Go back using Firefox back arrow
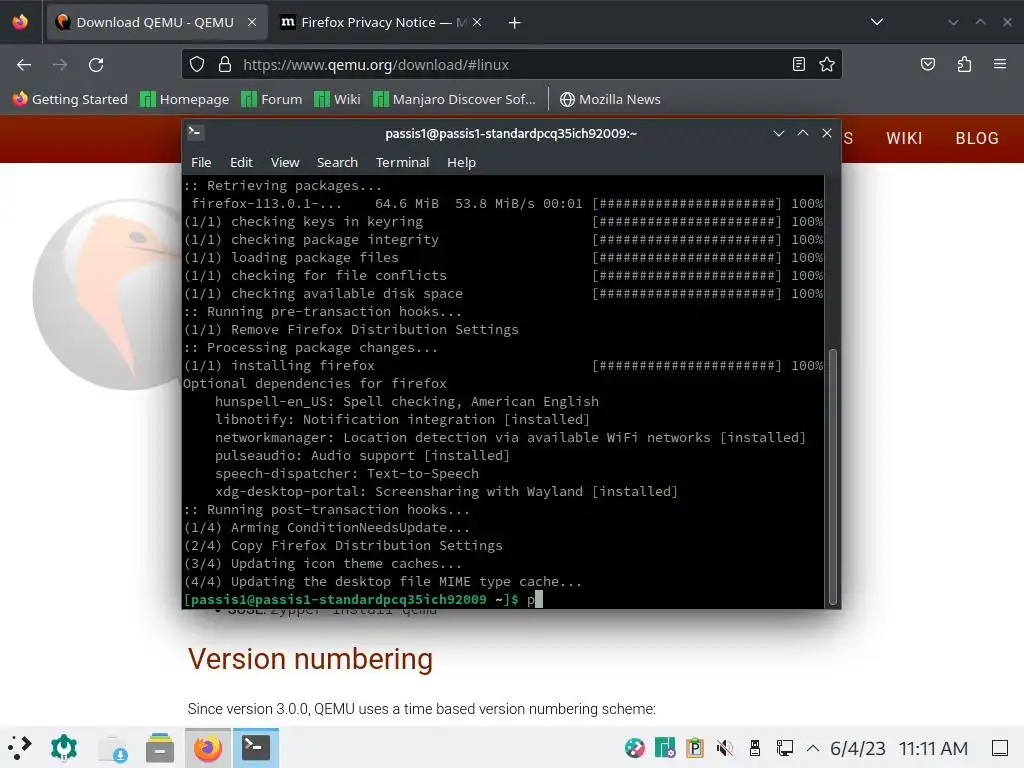1024x768 pixels. (24, 65)
